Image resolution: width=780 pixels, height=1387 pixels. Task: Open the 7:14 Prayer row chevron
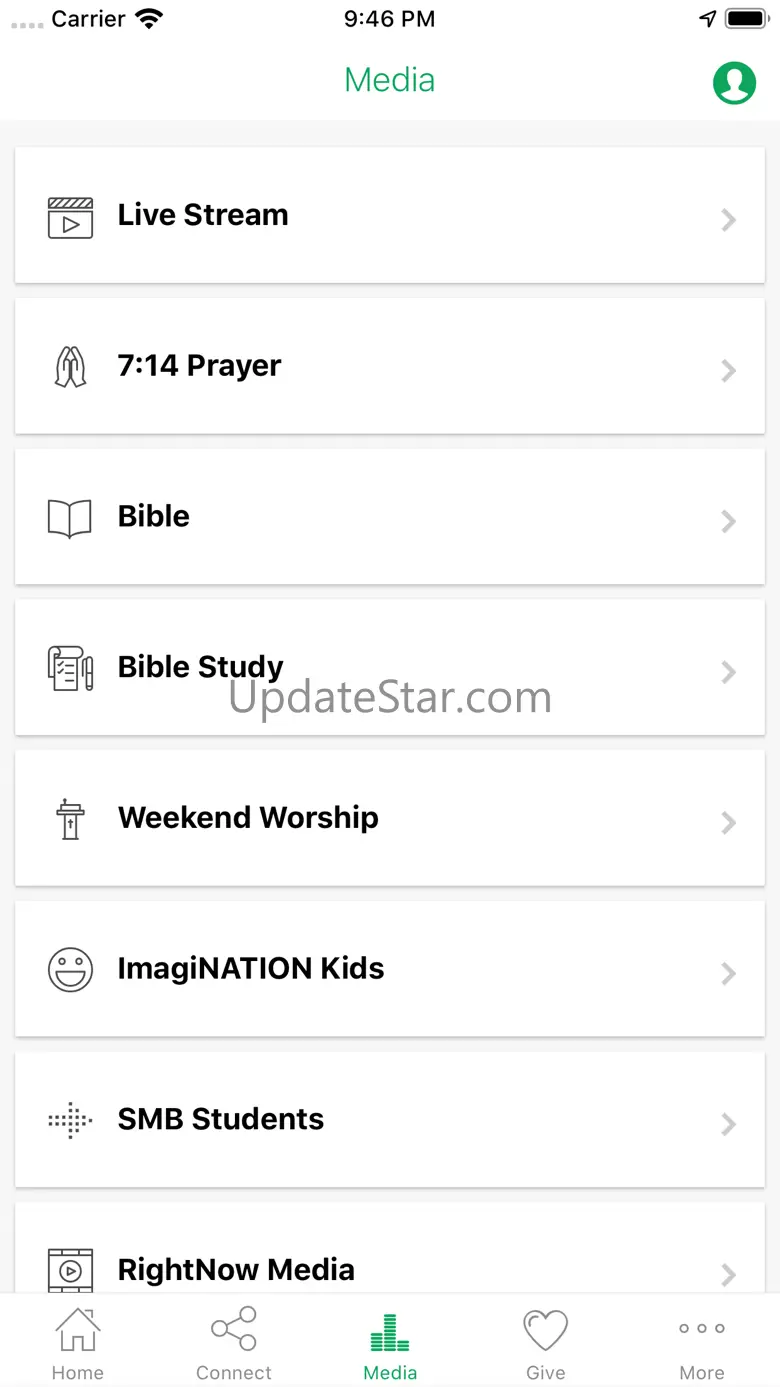[729, 371]
